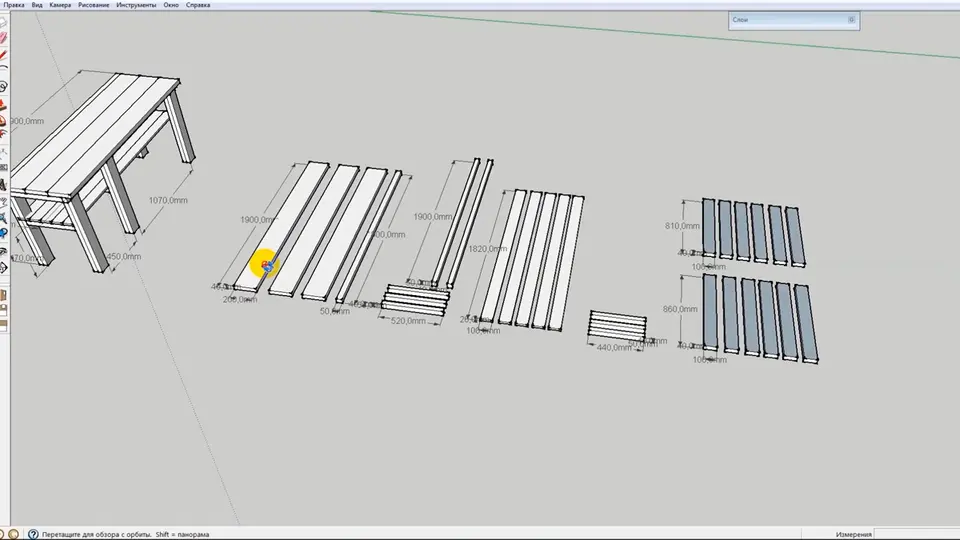Select the pink Eraser tool
This screenshot has height=540, width=960.
[3, 39]
